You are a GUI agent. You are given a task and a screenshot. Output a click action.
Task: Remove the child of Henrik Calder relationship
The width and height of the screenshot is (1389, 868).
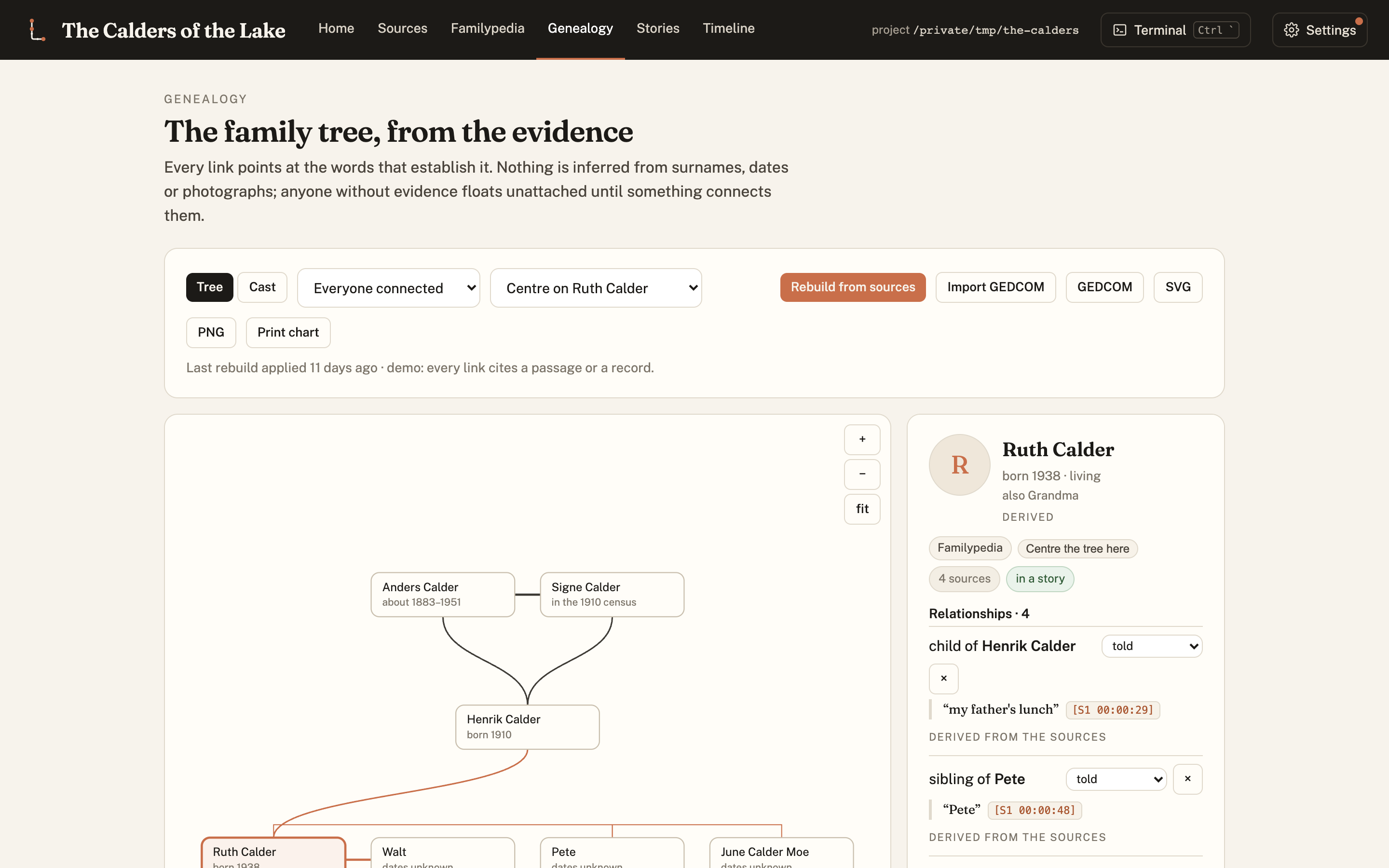(x=943, y=678)
